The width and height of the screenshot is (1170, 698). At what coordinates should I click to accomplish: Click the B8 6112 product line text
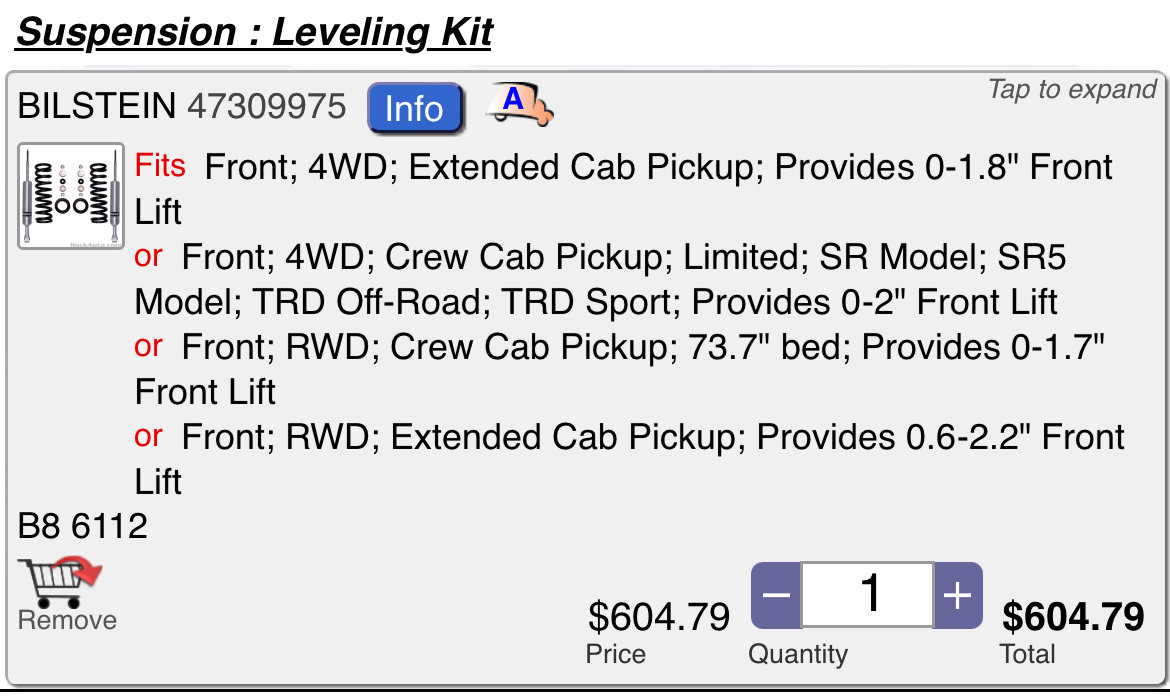[x=83, y=526]
